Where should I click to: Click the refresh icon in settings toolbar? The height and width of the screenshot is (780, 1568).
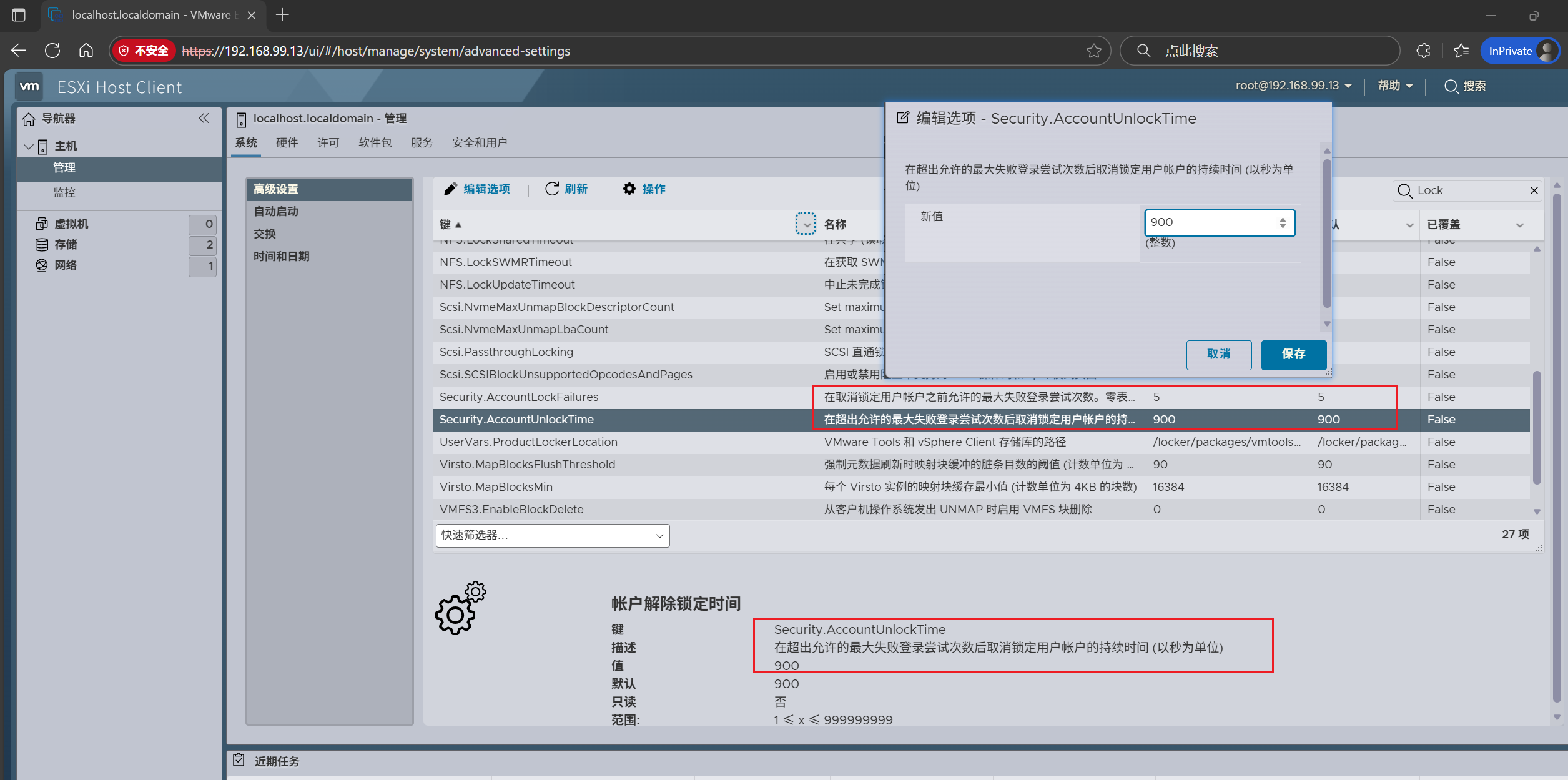(x=552, y=189)
